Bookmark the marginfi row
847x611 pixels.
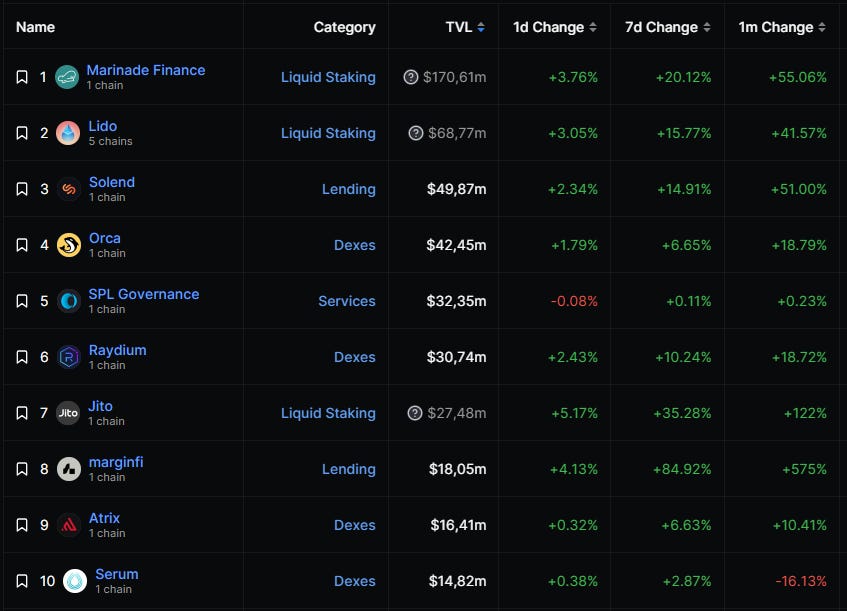point(22,469)
